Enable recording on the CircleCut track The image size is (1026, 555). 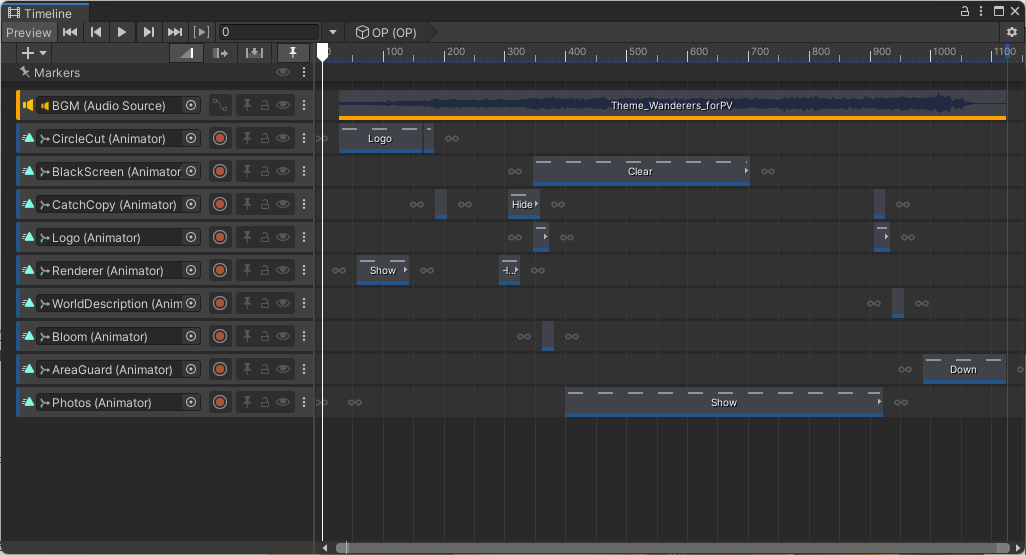pos(220,138)
